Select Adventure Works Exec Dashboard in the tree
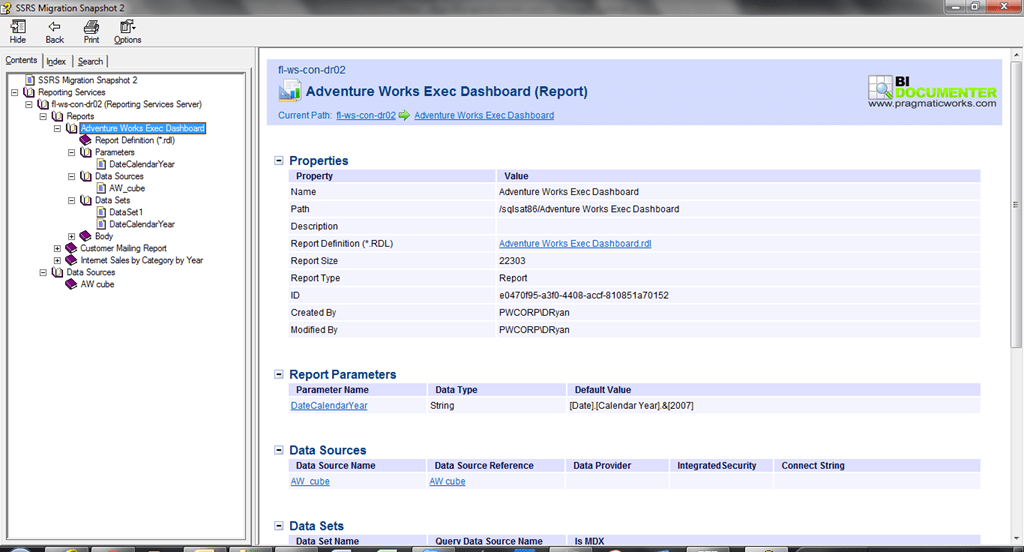 point(142,128)
